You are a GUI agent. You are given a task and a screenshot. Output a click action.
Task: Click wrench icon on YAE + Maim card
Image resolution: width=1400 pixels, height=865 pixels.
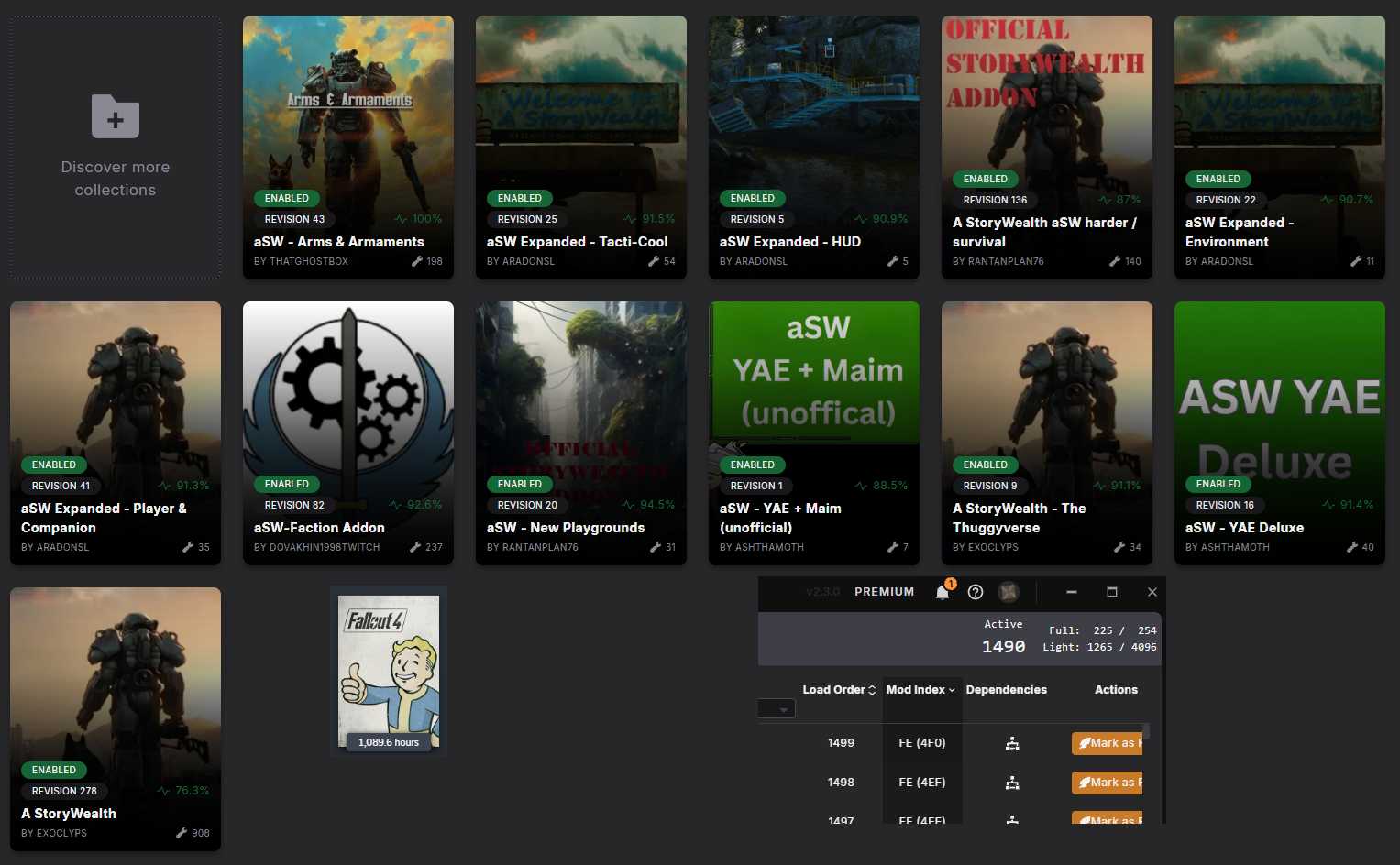pyautogui.click(x=893, y=547)
